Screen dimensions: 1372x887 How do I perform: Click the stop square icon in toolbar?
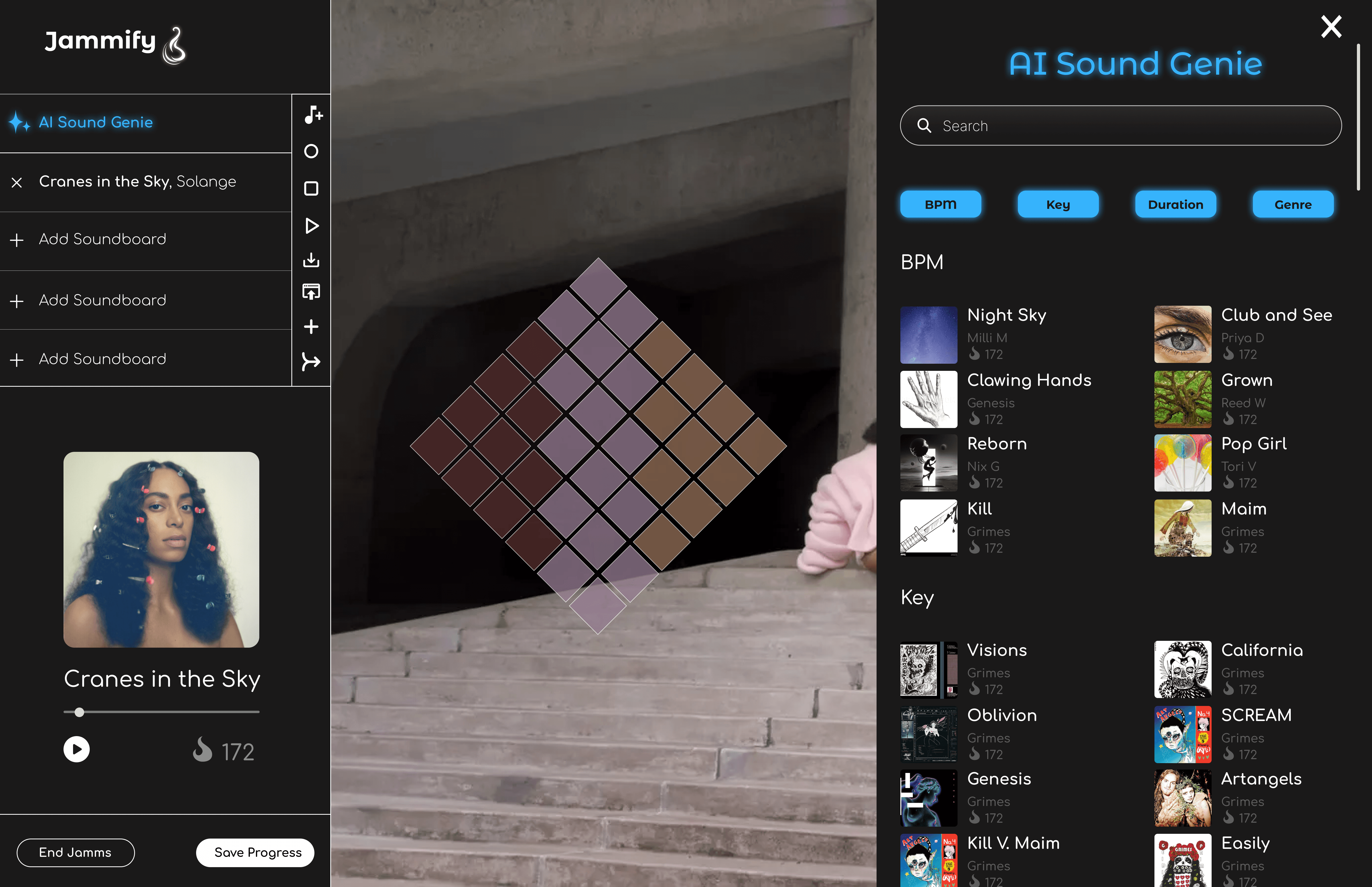(311, 188)
